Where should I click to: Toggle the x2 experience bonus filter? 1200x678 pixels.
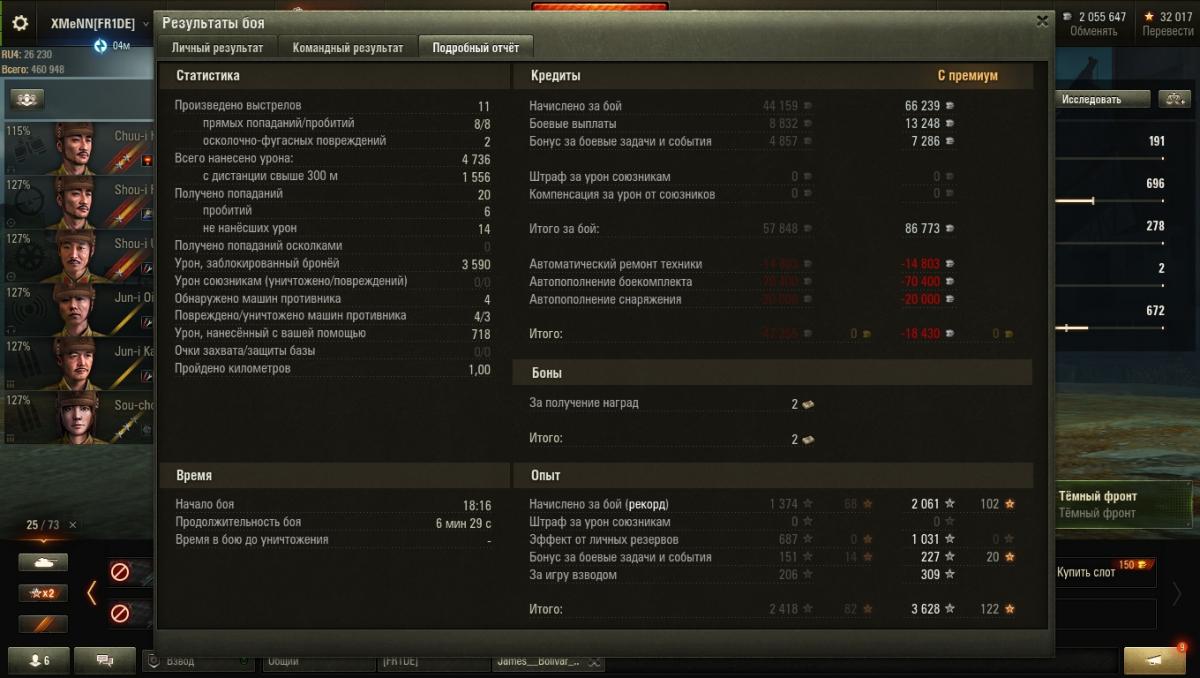click(43, 593)
